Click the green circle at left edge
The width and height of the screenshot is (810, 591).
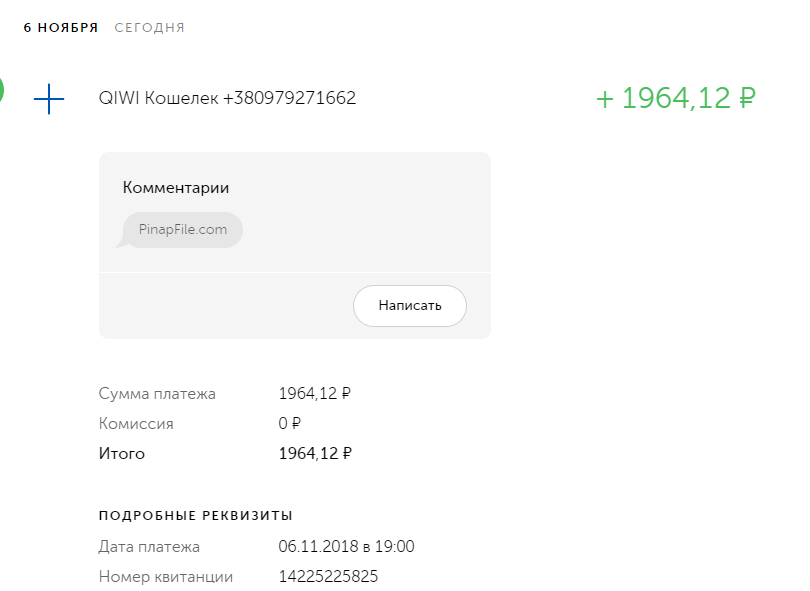[2, 90]
